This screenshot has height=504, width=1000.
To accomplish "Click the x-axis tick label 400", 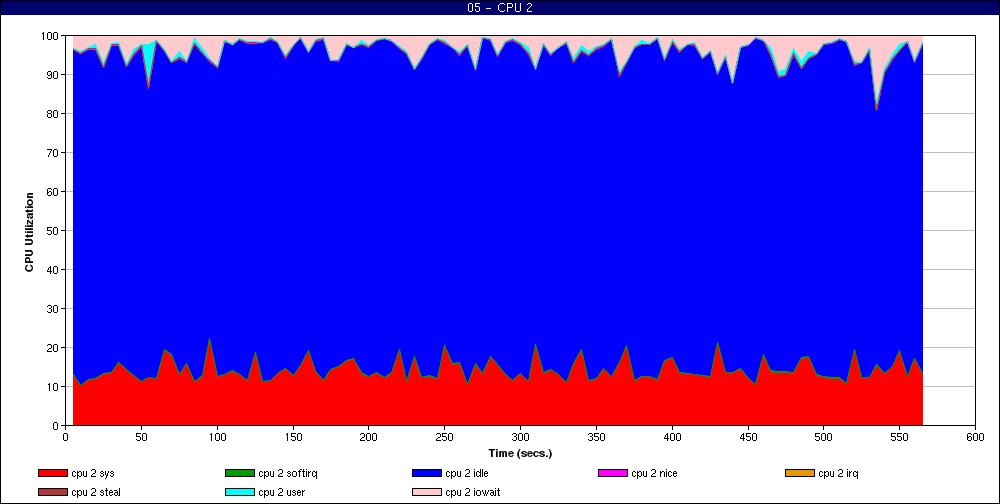I will (672, 437).
